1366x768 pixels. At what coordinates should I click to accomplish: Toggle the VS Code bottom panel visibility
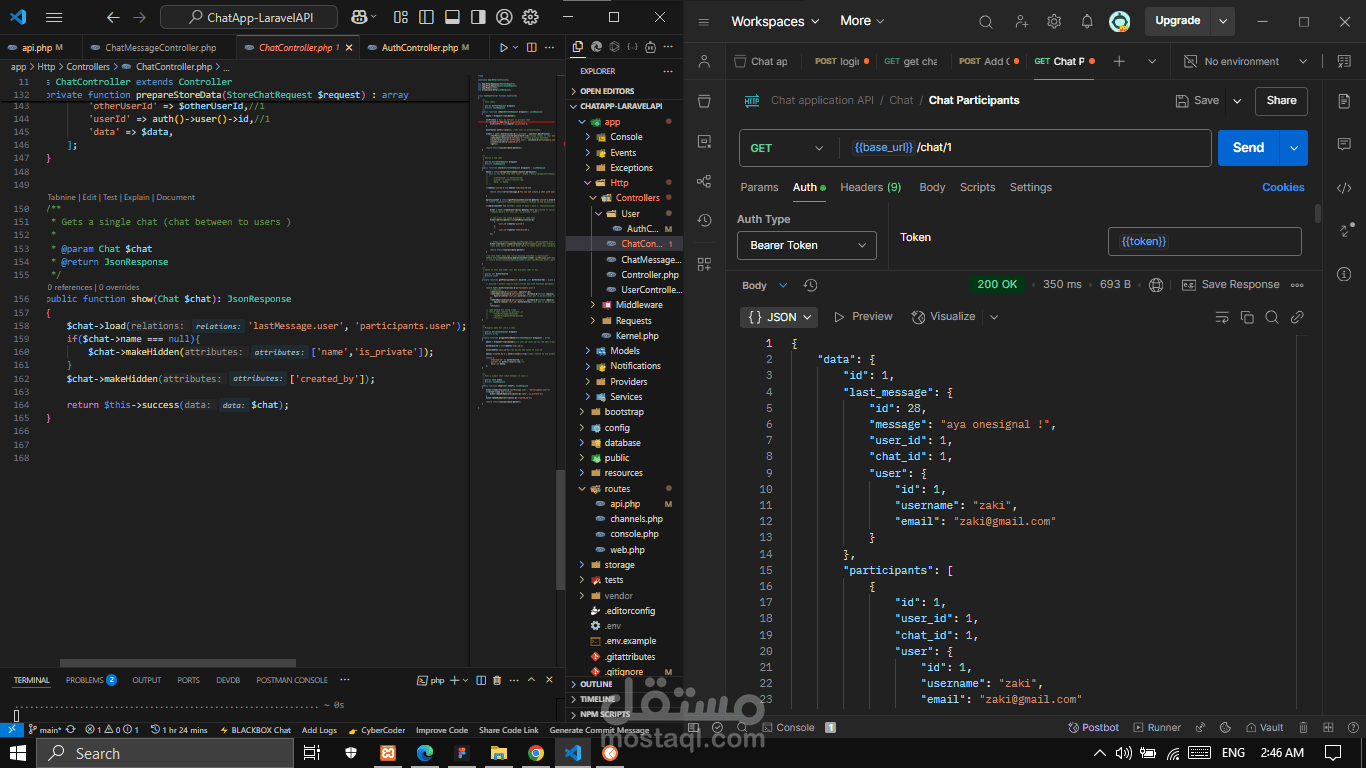tap(452, 17)
